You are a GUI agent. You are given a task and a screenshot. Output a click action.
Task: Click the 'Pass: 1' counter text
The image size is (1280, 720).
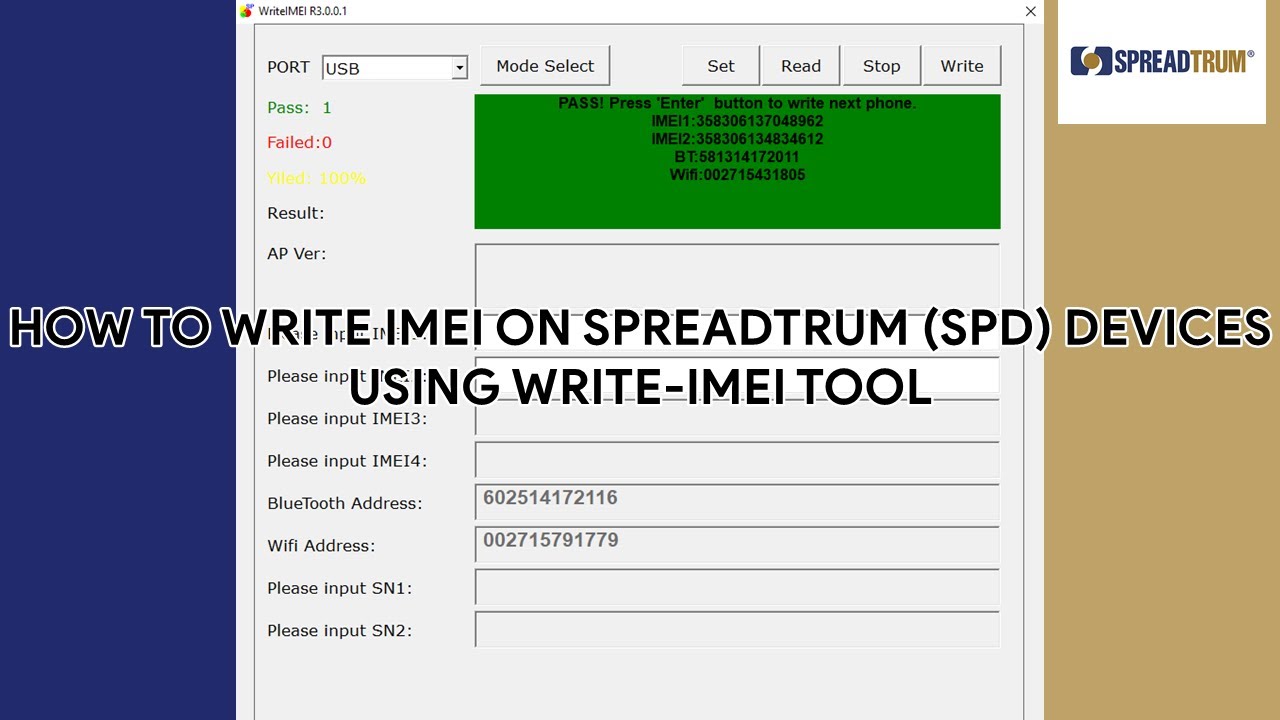[x=299, y=107]
